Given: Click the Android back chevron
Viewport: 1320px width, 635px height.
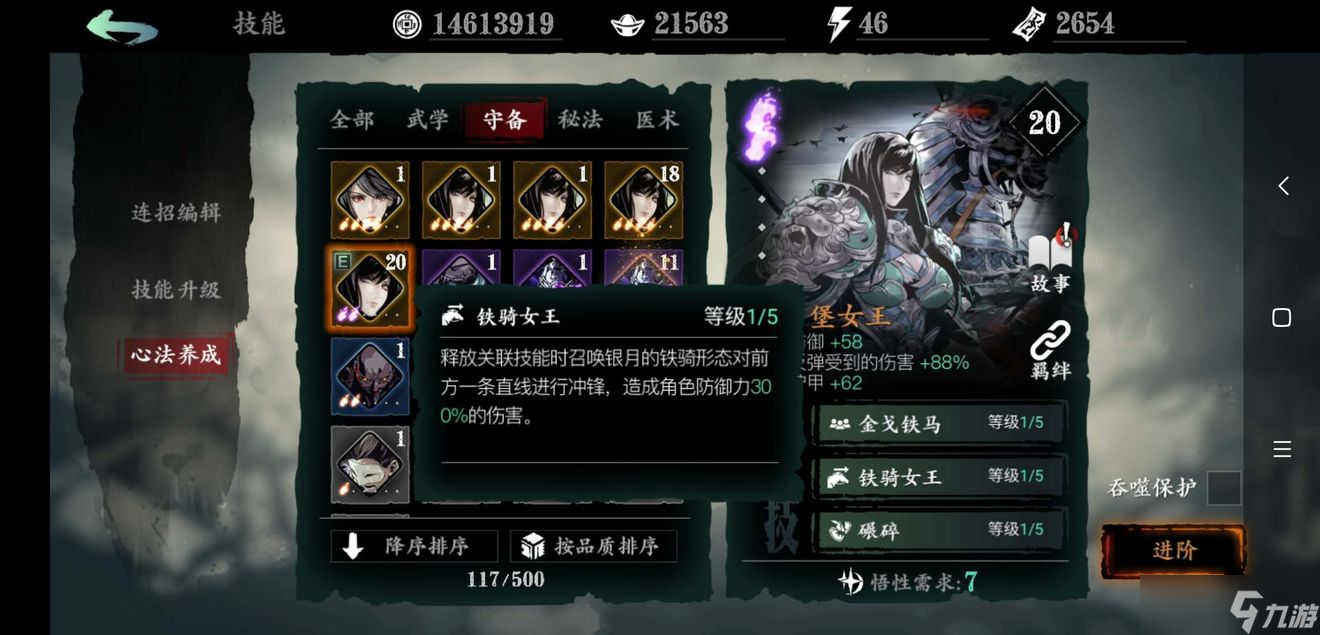Looking at the screenshot, I should [1283, 186].
